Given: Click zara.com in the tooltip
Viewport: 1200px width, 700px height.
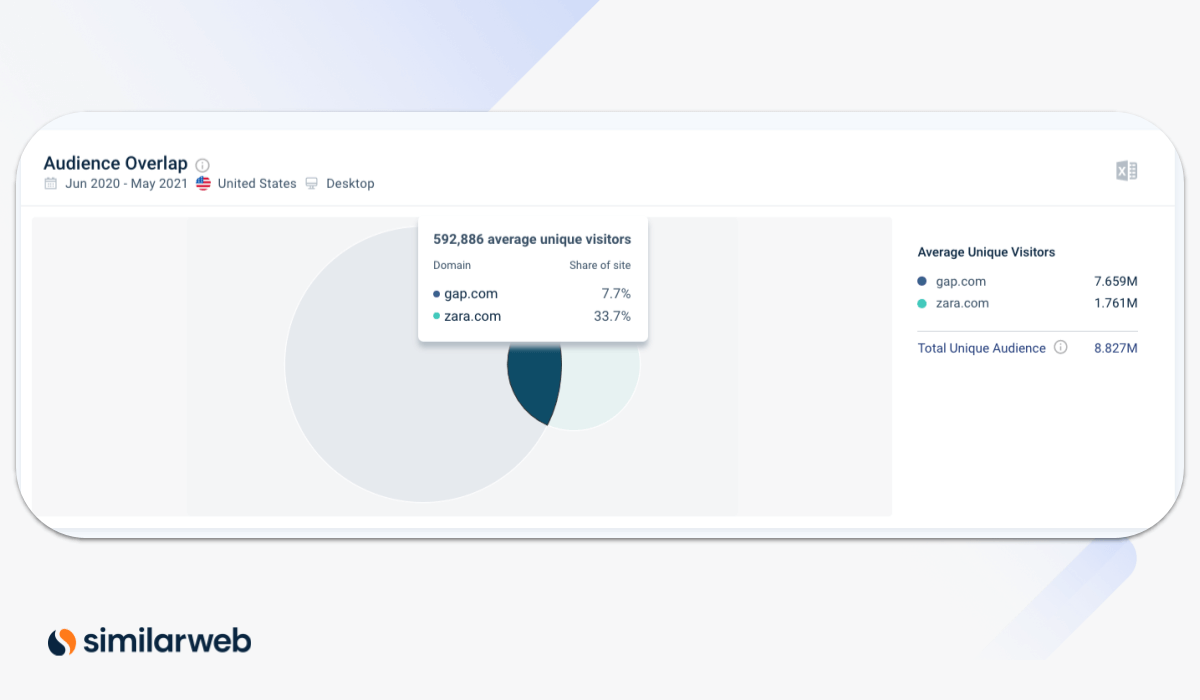Looking at the screenshot, I should (x=473, y=316).
